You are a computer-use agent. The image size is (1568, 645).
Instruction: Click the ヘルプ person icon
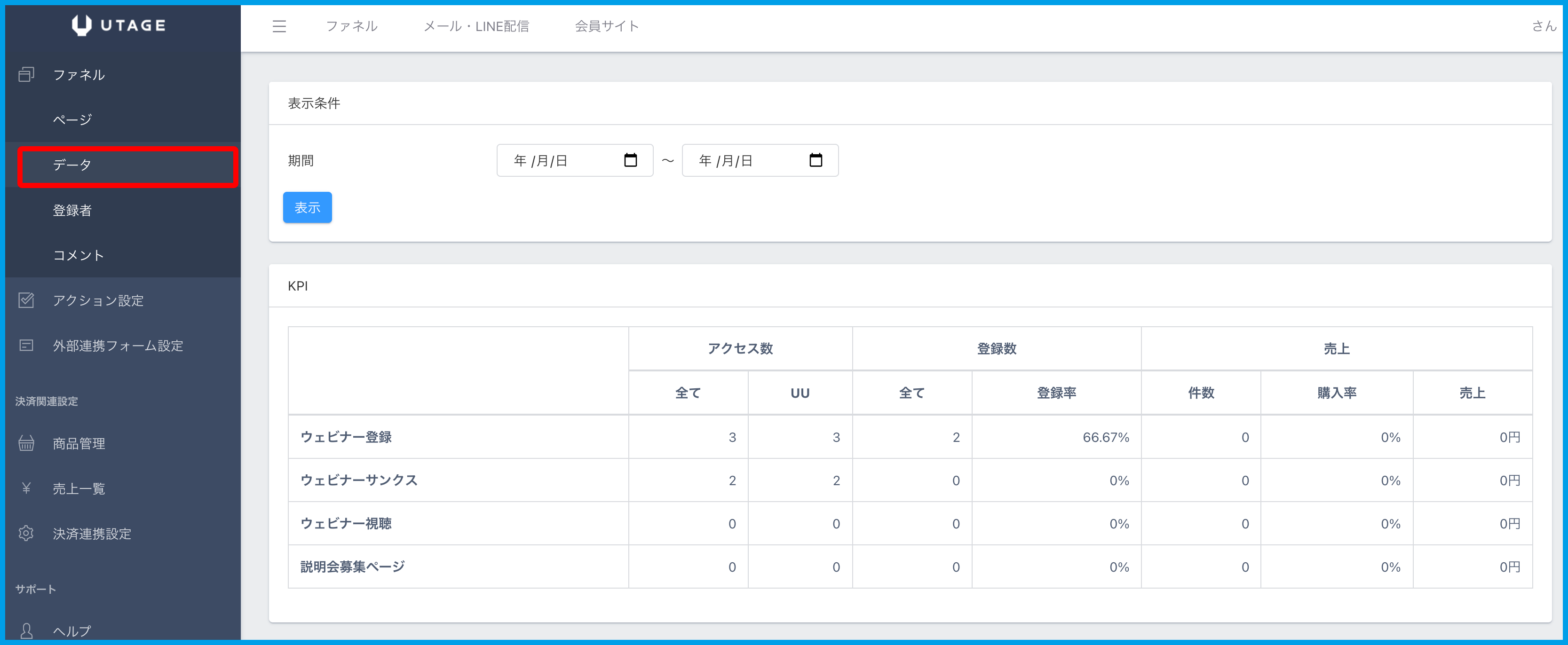pyautogui.click(x=26, y=630)
